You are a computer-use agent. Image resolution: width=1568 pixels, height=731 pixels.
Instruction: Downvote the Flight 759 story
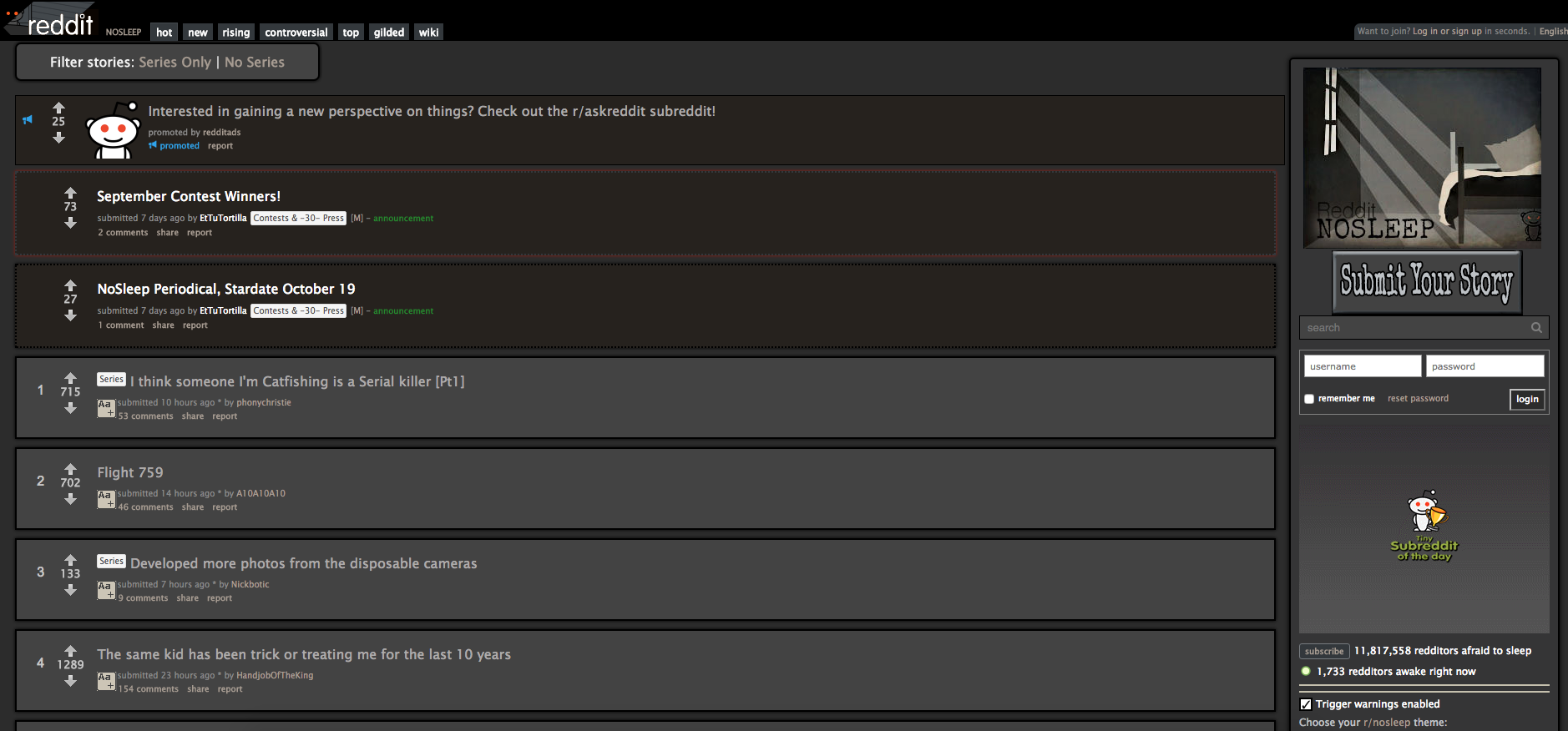click(x=70, y=499)
